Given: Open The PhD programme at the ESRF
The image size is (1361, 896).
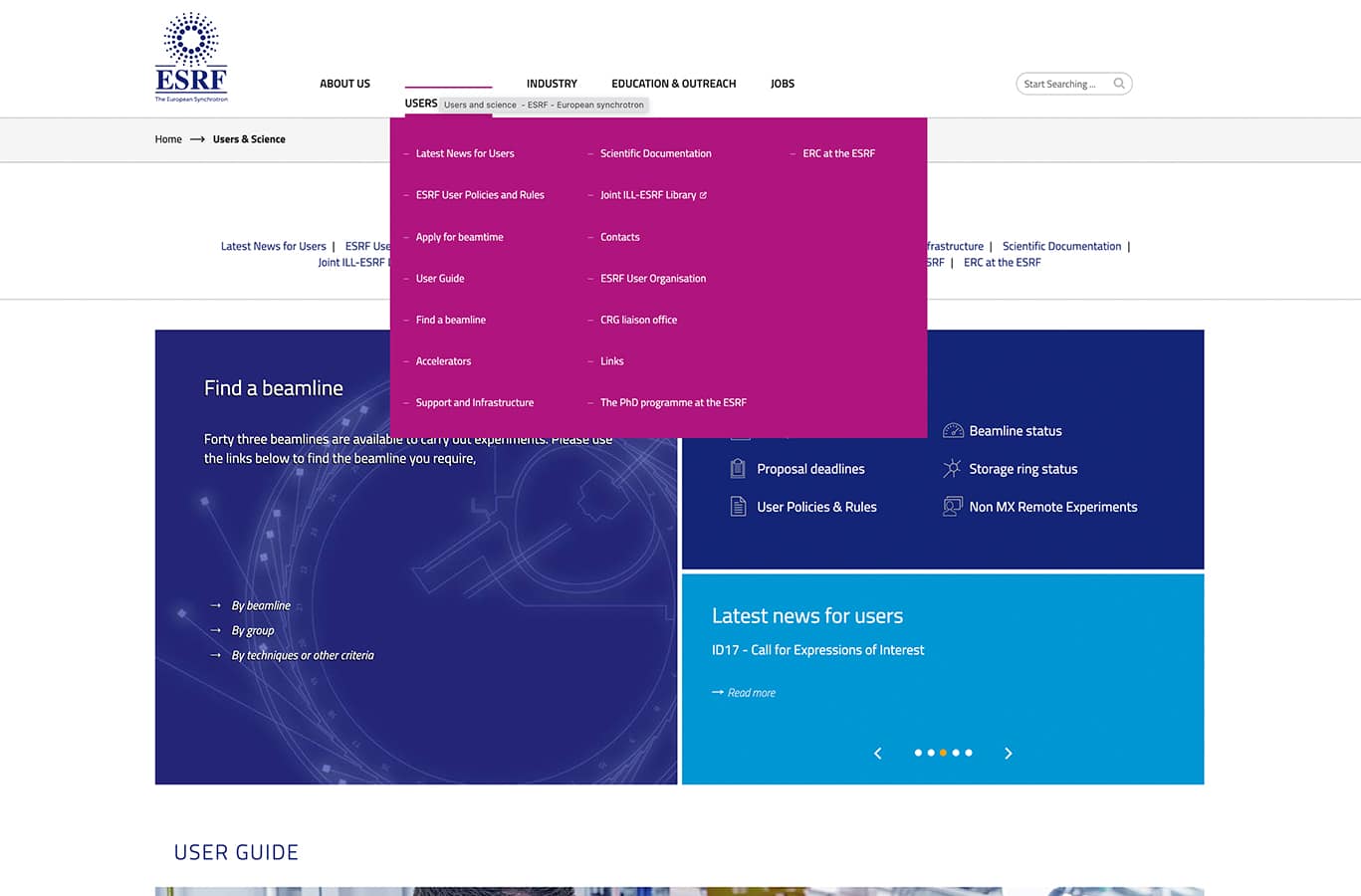Looking at the screenshot, I should tap(673, 403).
